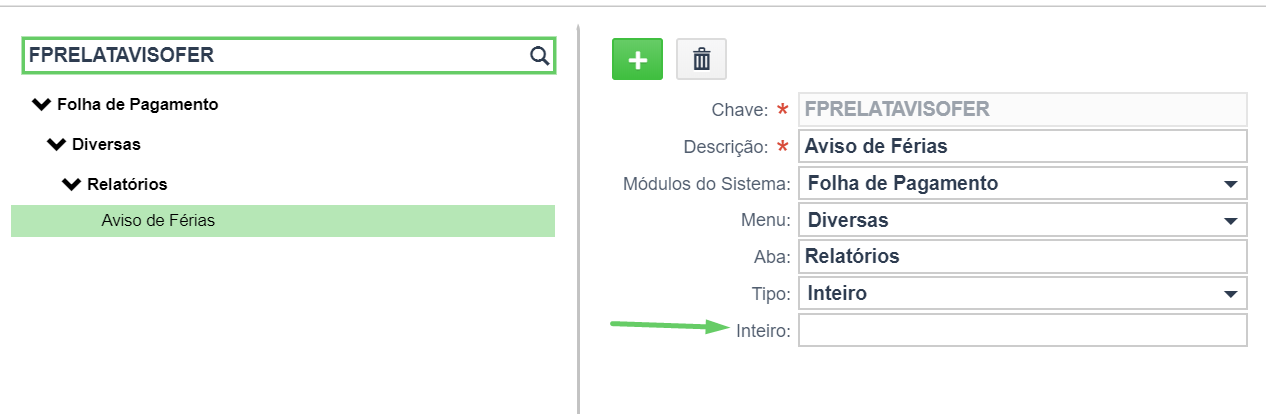Screen dimensions: 1266x414
Task: Add a new entry with green plus
Action: 637,60
